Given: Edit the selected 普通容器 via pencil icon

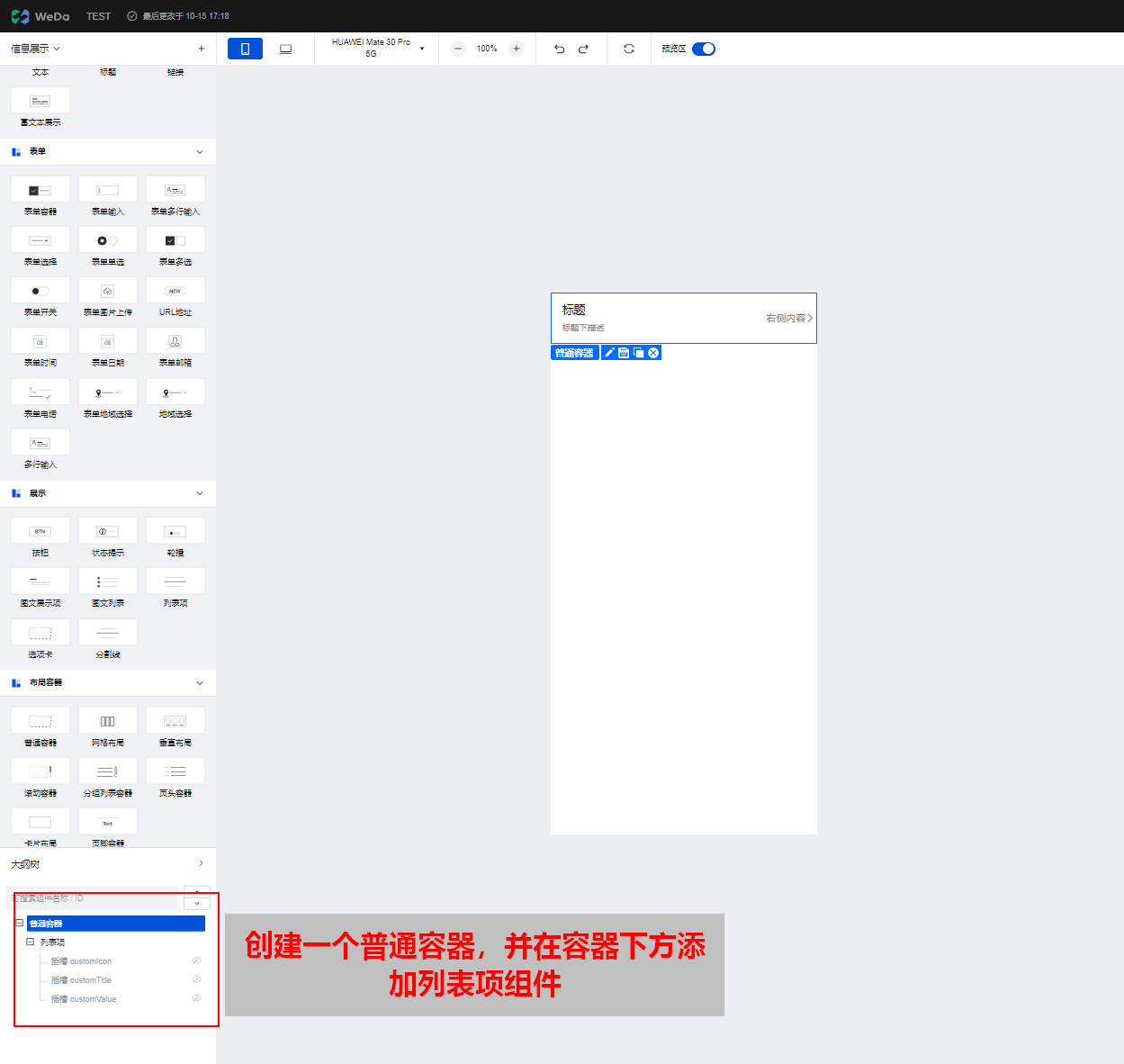Looking at the screenshot, I should point(609,353).
